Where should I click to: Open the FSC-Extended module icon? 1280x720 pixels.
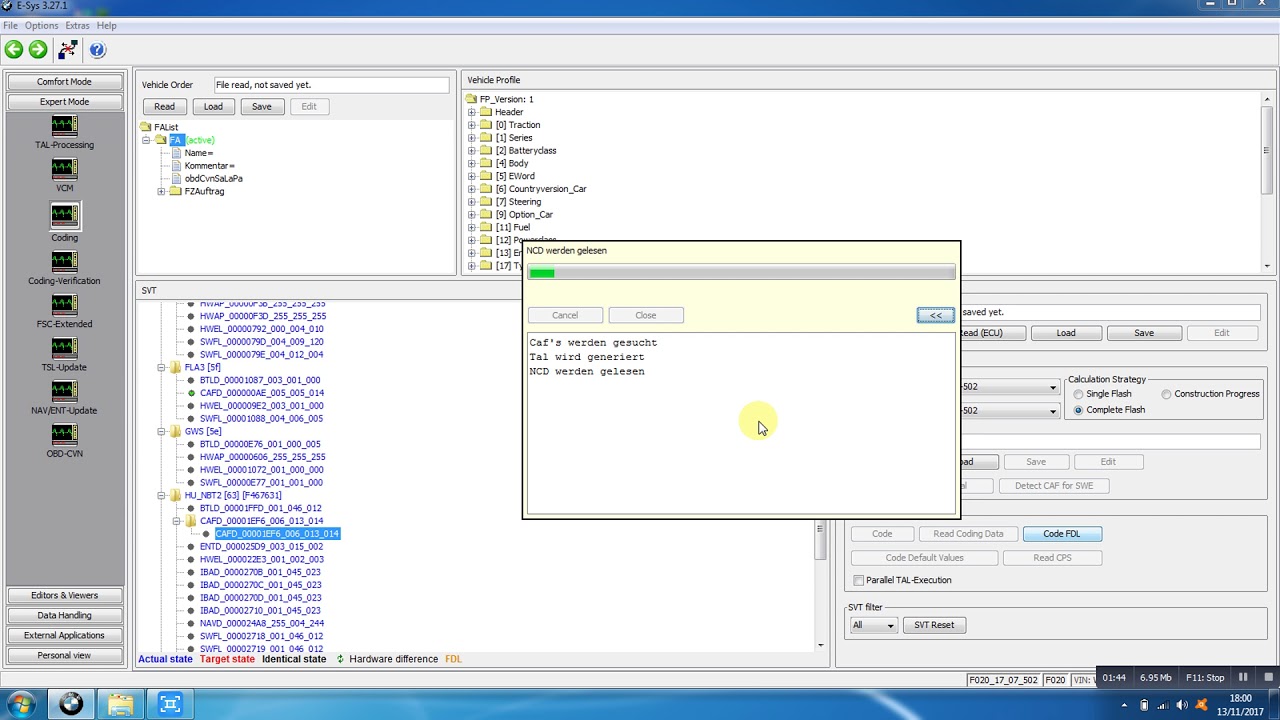point(64,305)
